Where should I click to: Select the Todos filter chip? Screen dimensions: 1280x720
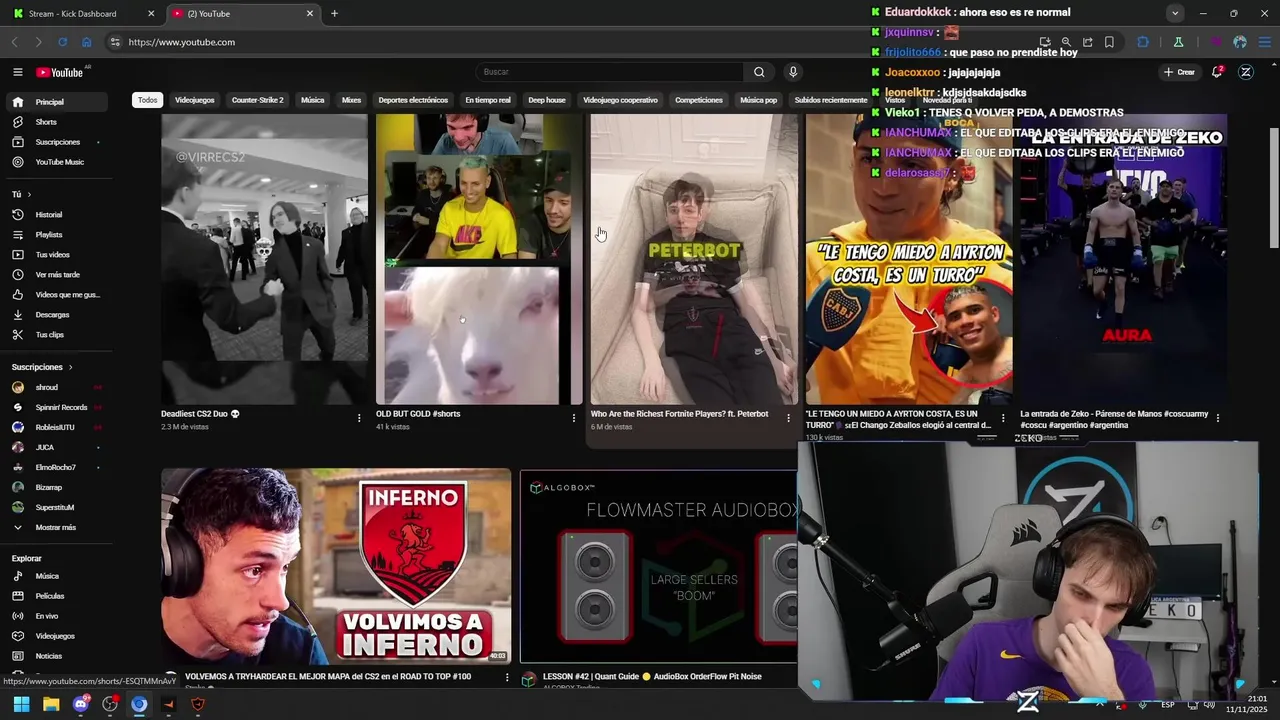click(147, 100)
